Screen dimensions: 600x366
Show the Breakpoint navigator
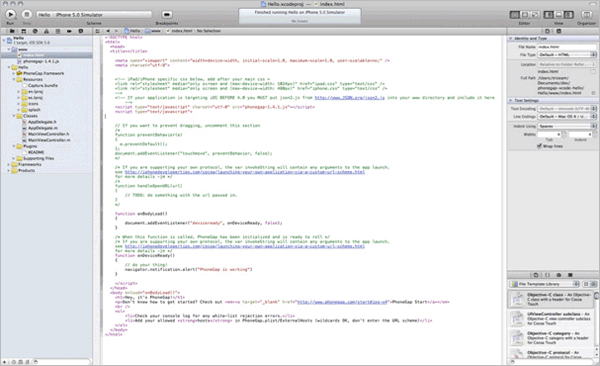click(x=69, y=31)
